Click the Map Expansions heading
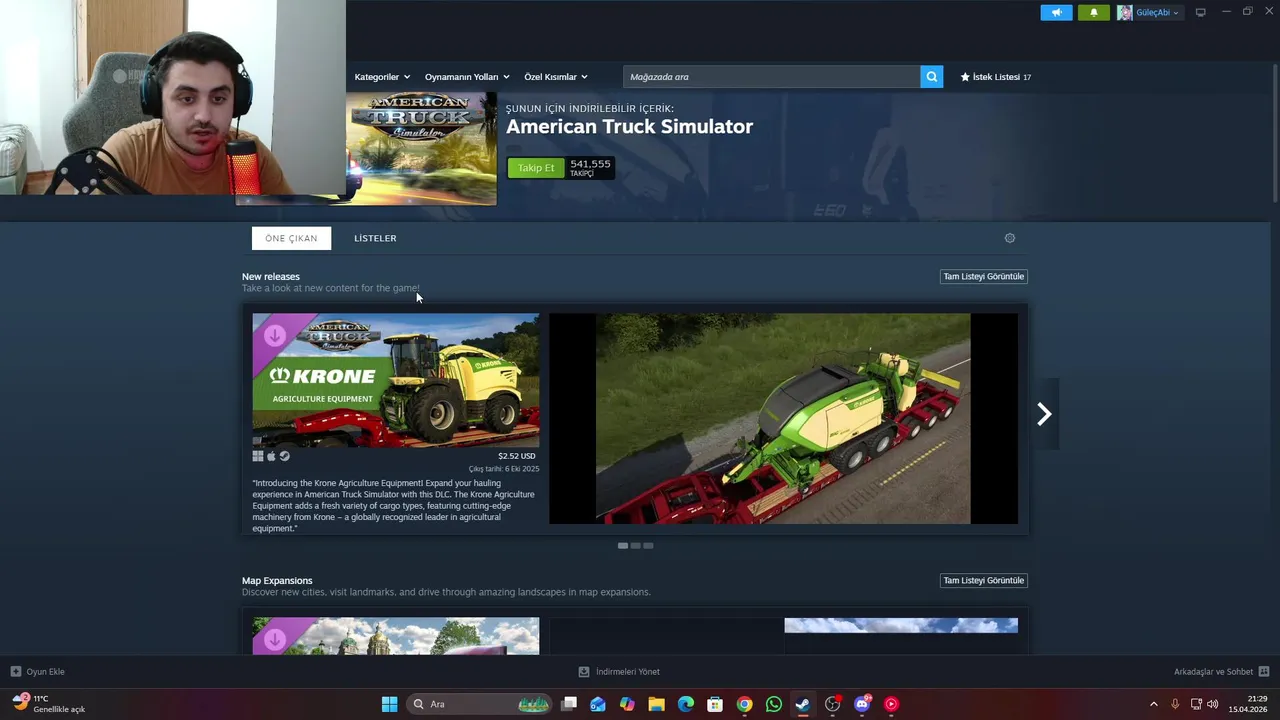Viewport: 1280px width, 720px height. (277, 581)
